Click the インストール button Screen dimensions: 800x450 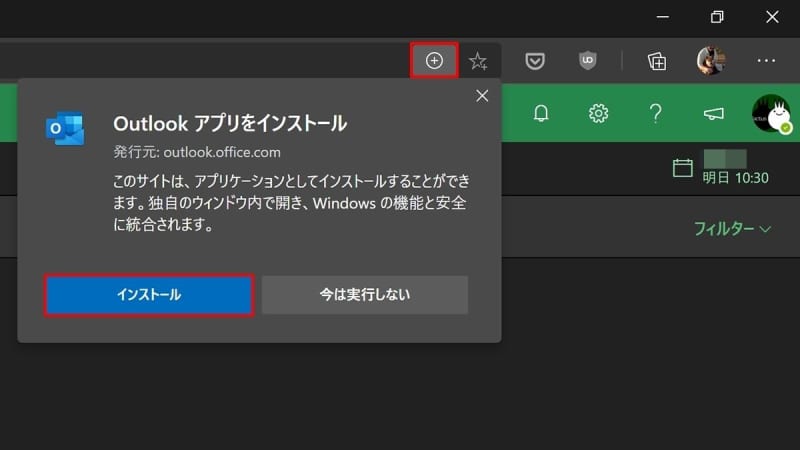149,295
